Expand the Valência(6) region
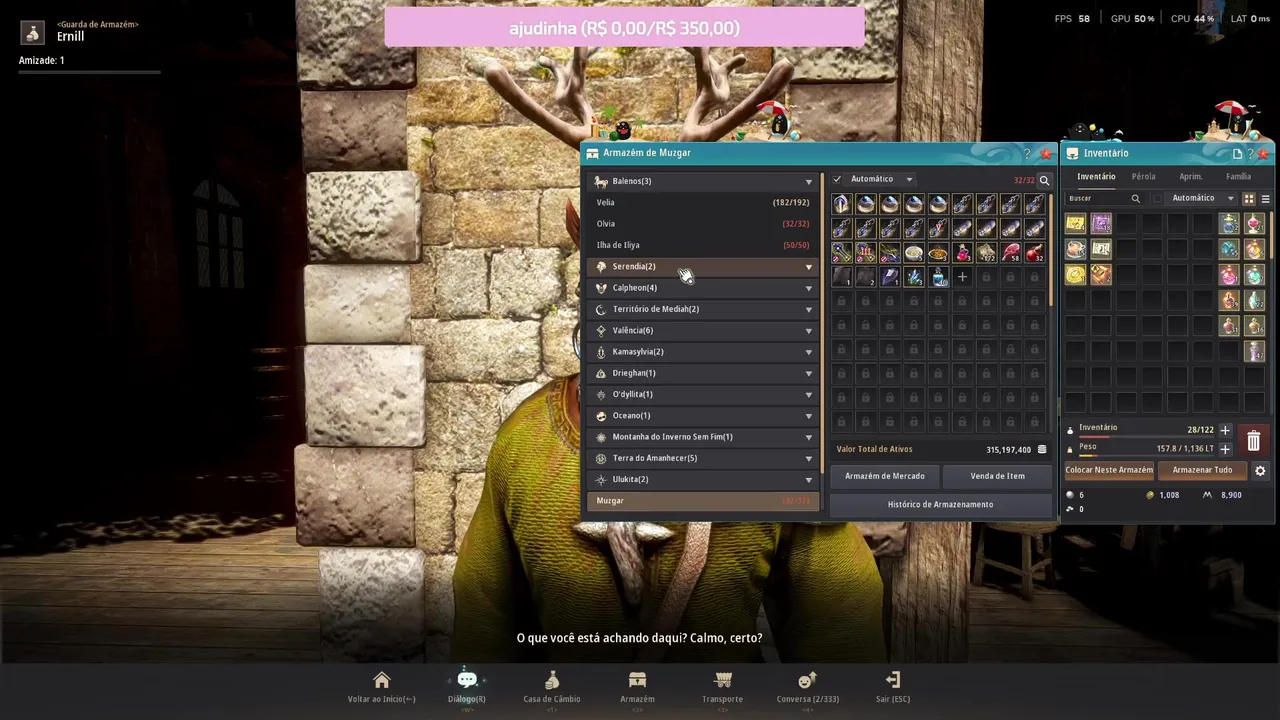Screen dimensions: 1280x720 [703, 331]
